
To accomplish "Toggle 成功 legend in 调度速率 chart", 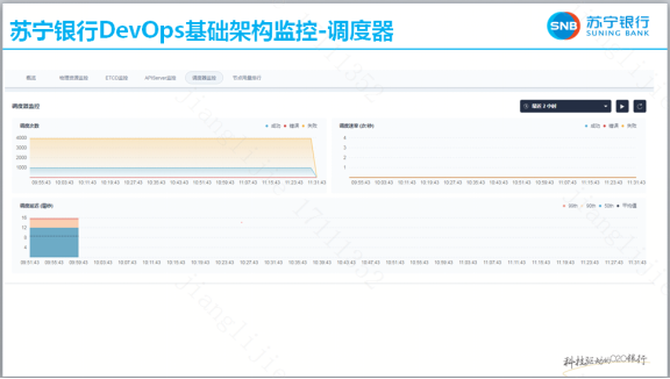I will tap(592, 126).
